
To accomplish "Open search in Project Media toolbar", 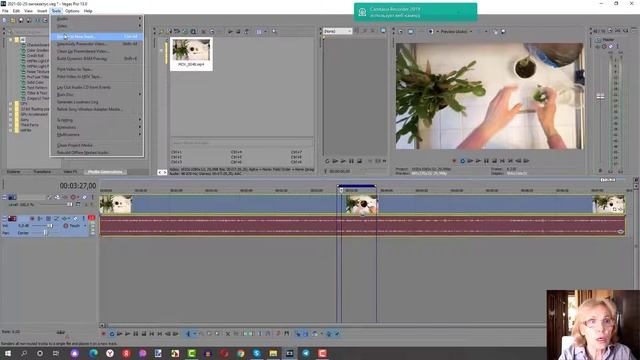I will (274, 31).
